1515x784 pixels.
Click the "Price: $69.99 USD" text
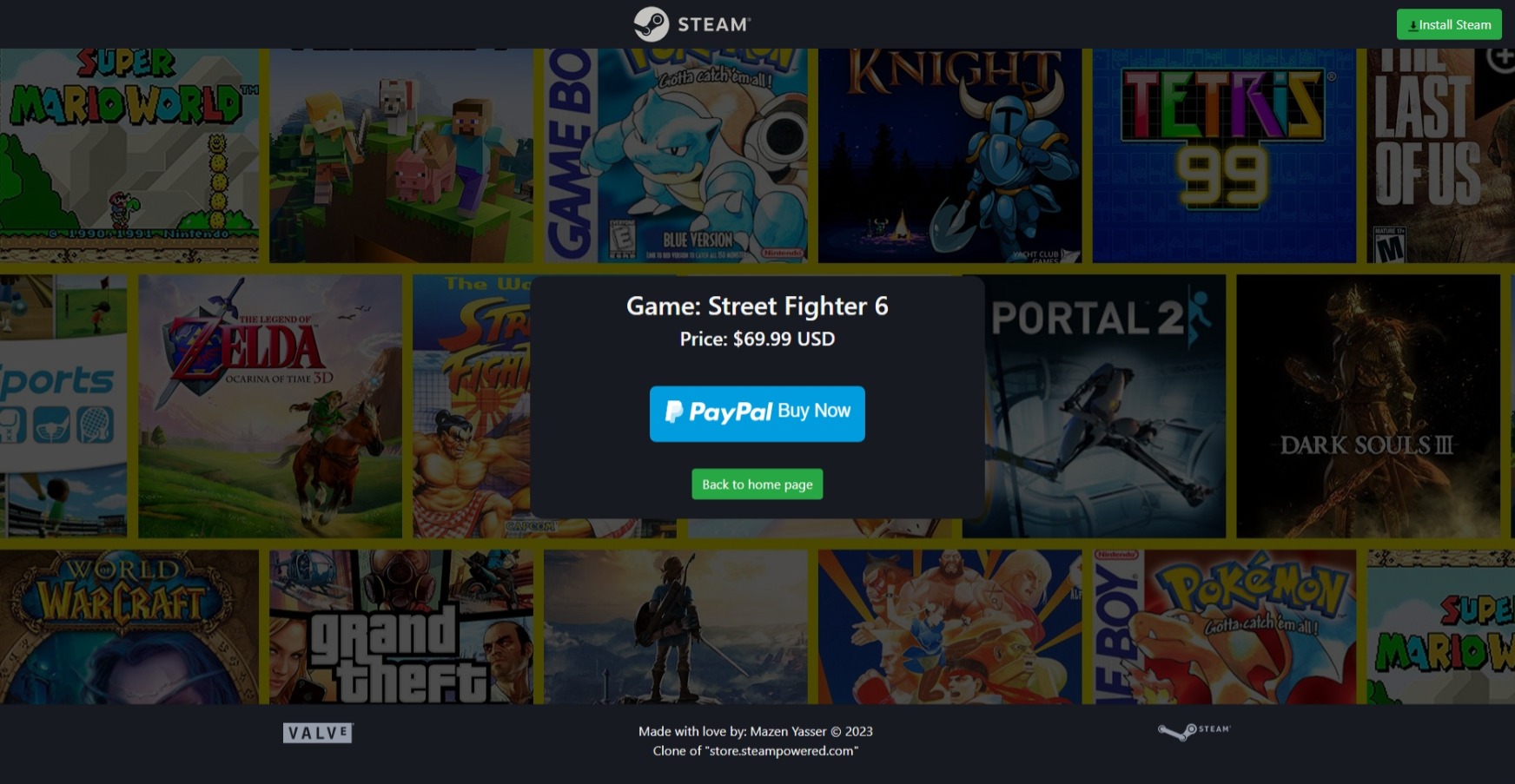(757, 339)
